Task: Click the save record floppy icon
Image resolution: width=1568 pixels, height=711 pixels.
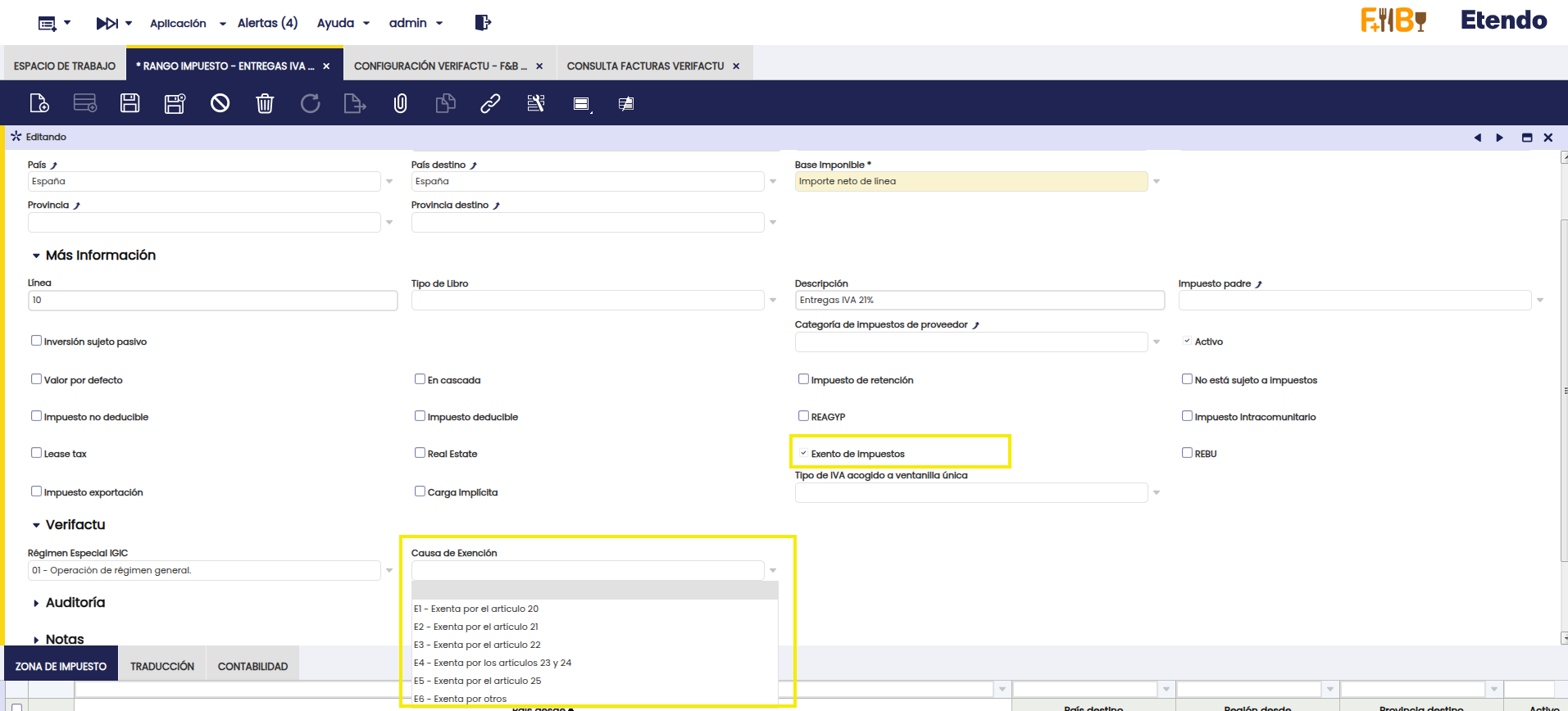Action: click(x=130, y=103)
